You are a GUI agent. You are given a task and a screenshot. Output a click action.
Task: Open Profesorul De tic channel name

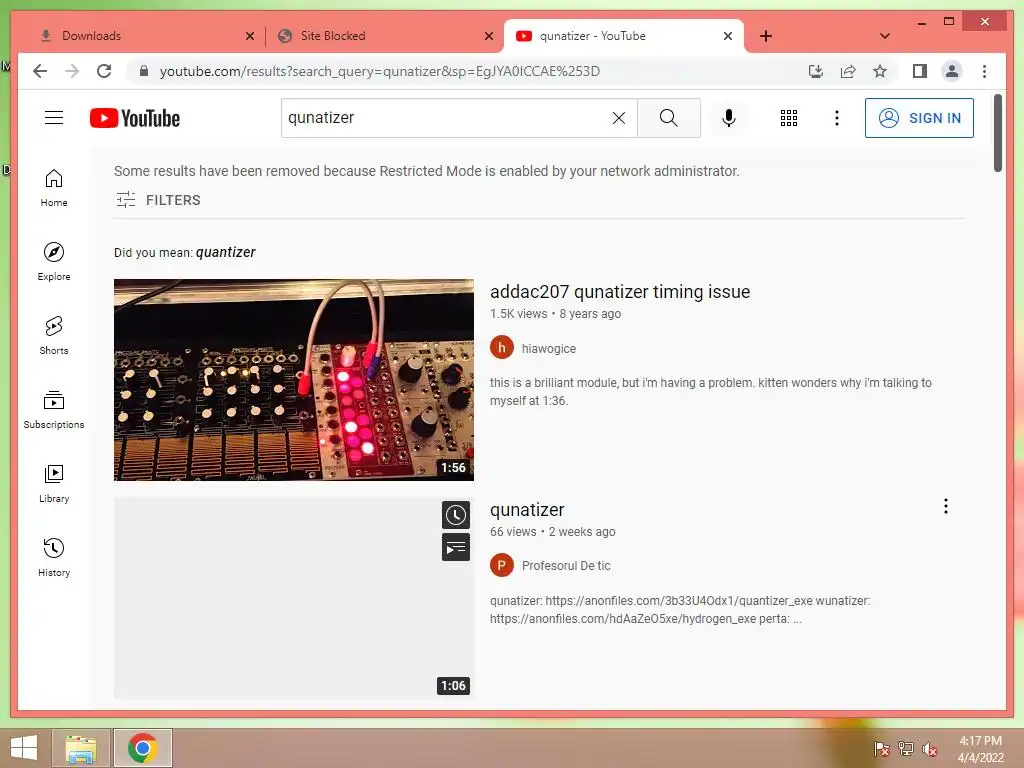pos(566,566)
